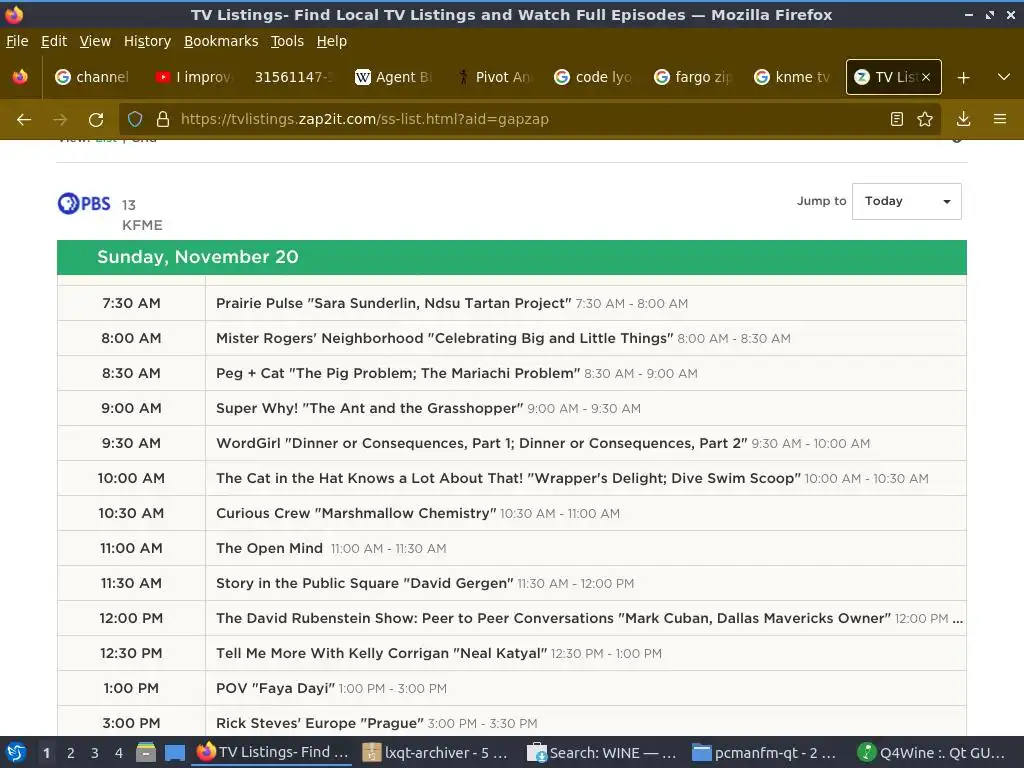The height and width of the screenshot is (768, 1024).
Task: Click the 12:30 PM time cell
Action: pyautogui.click(x=131, y=653)
